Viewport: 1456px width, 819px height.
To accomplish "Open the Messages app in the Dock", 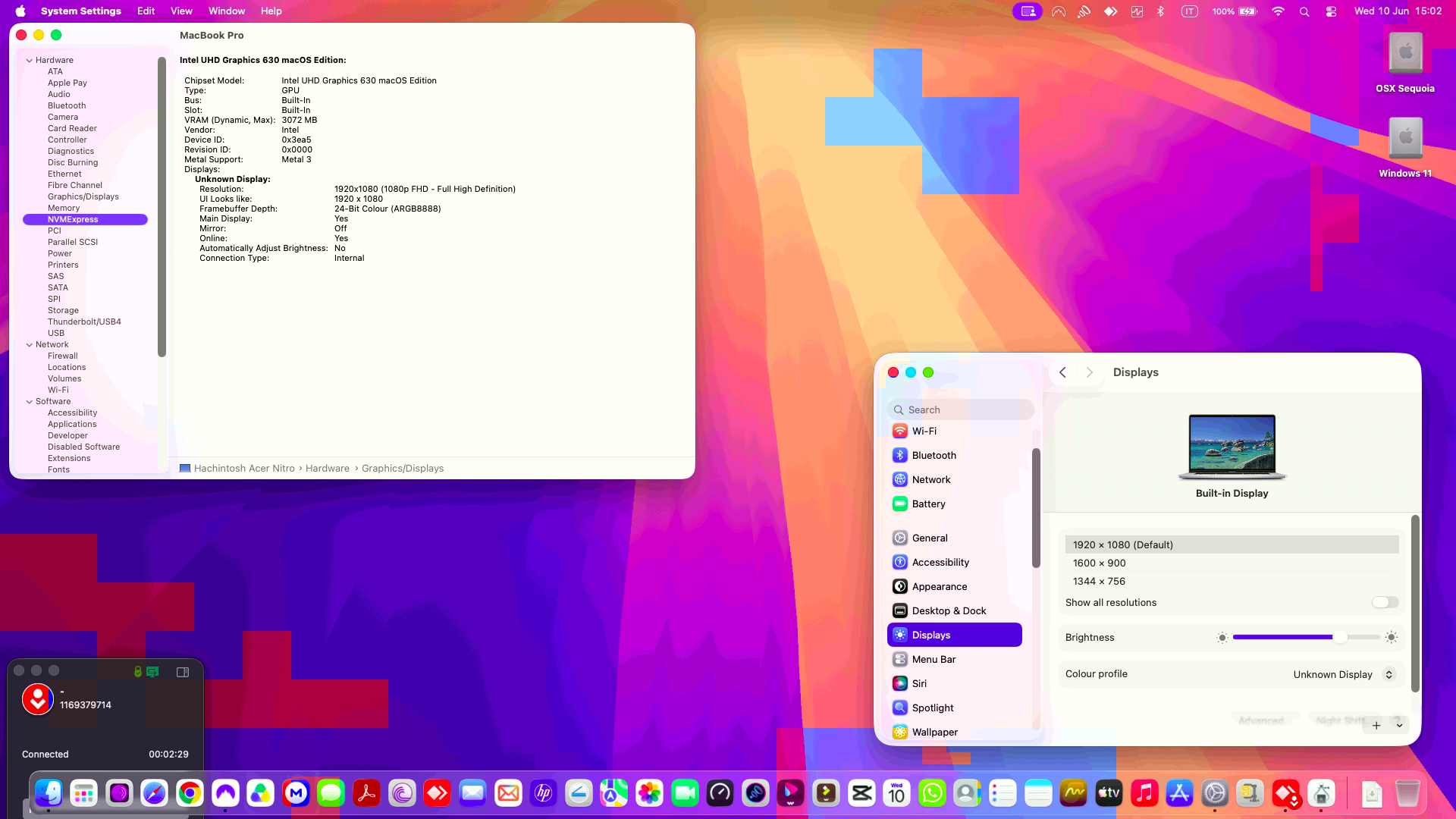I will (x=331, y=793).
